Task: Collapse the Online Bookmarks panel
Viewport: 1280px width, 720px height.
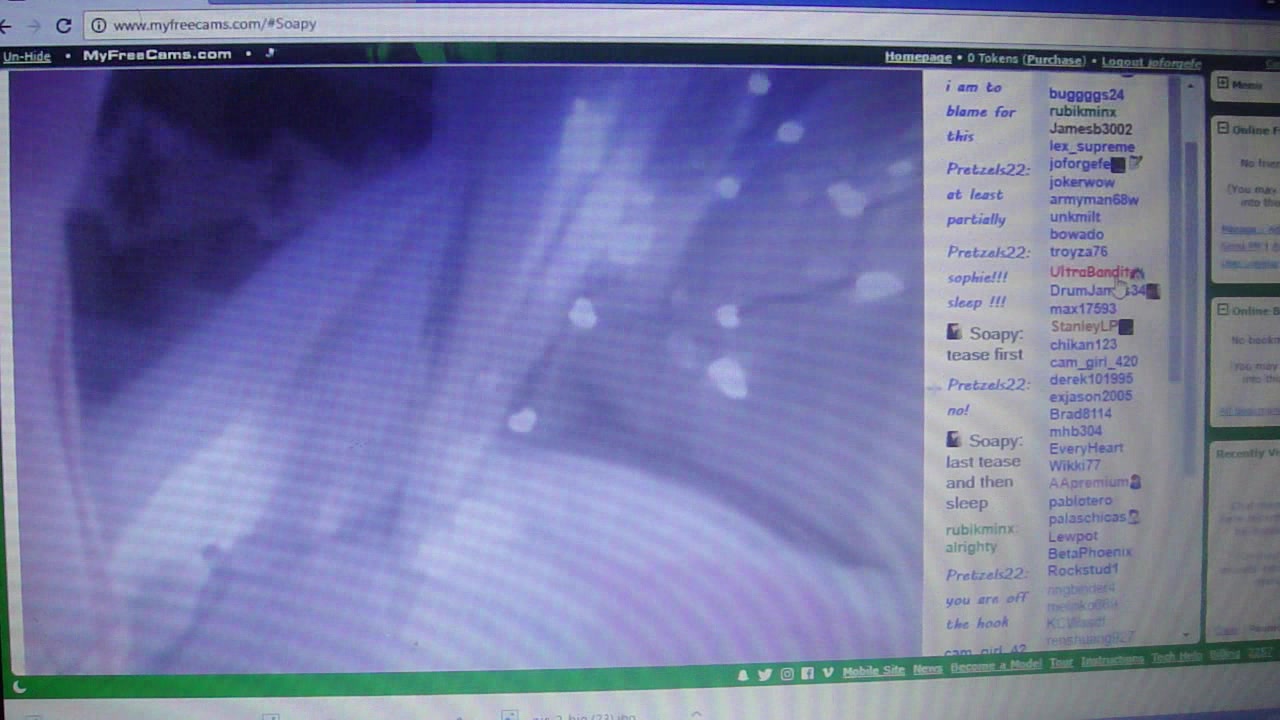Action: pyautogui.click(x=1222, y=310)
